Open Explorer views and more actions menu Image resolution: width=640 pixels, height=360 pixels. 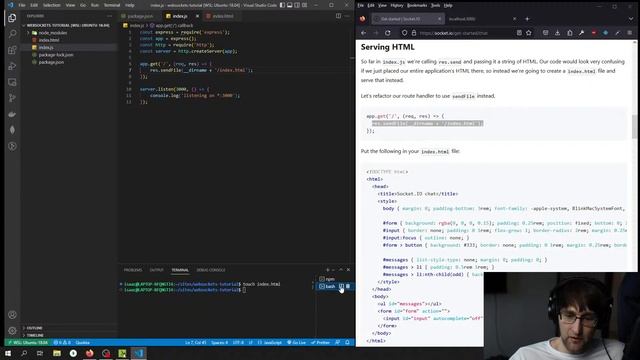[109, 16]
